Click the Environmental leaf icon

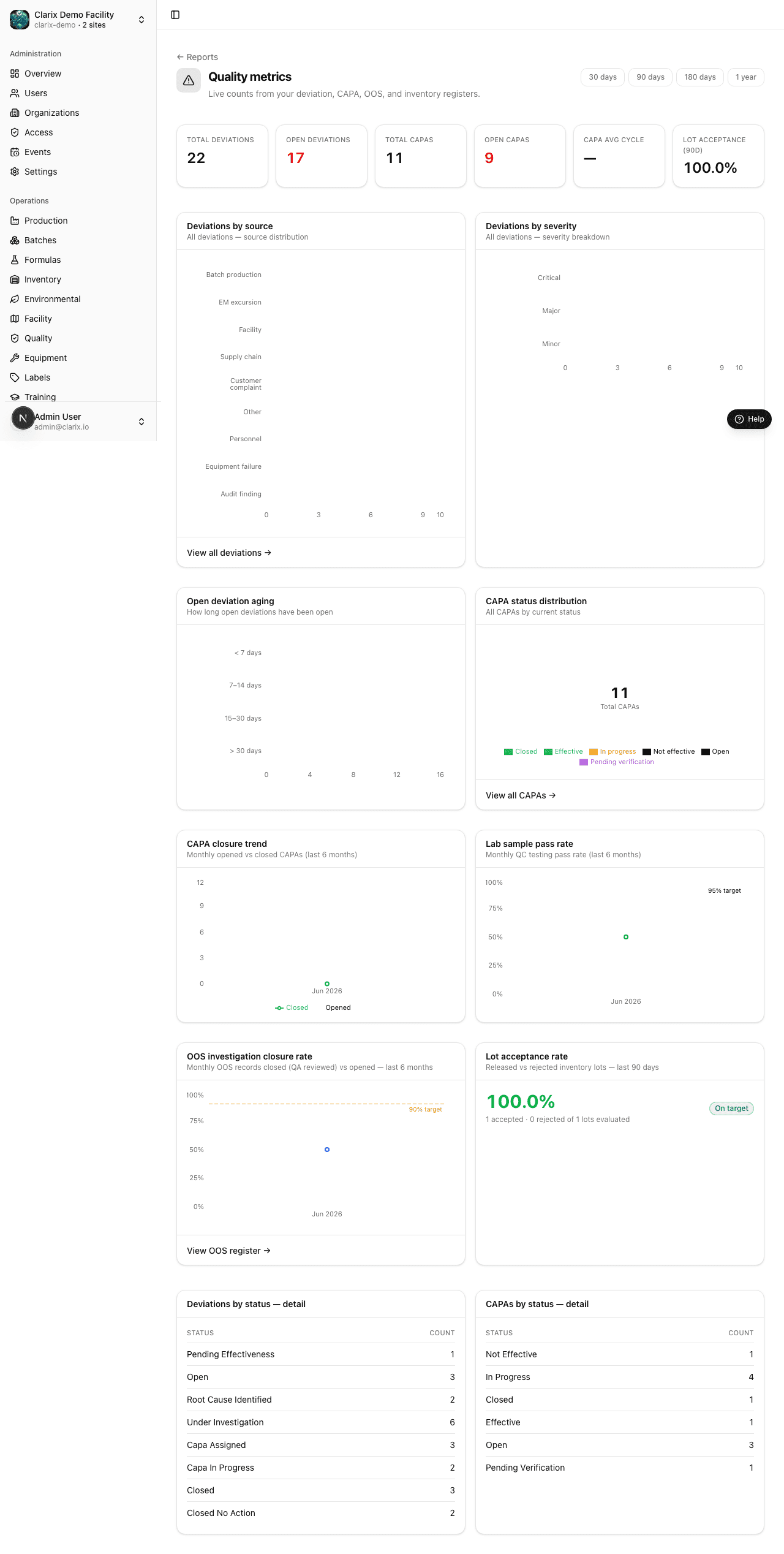15,299
